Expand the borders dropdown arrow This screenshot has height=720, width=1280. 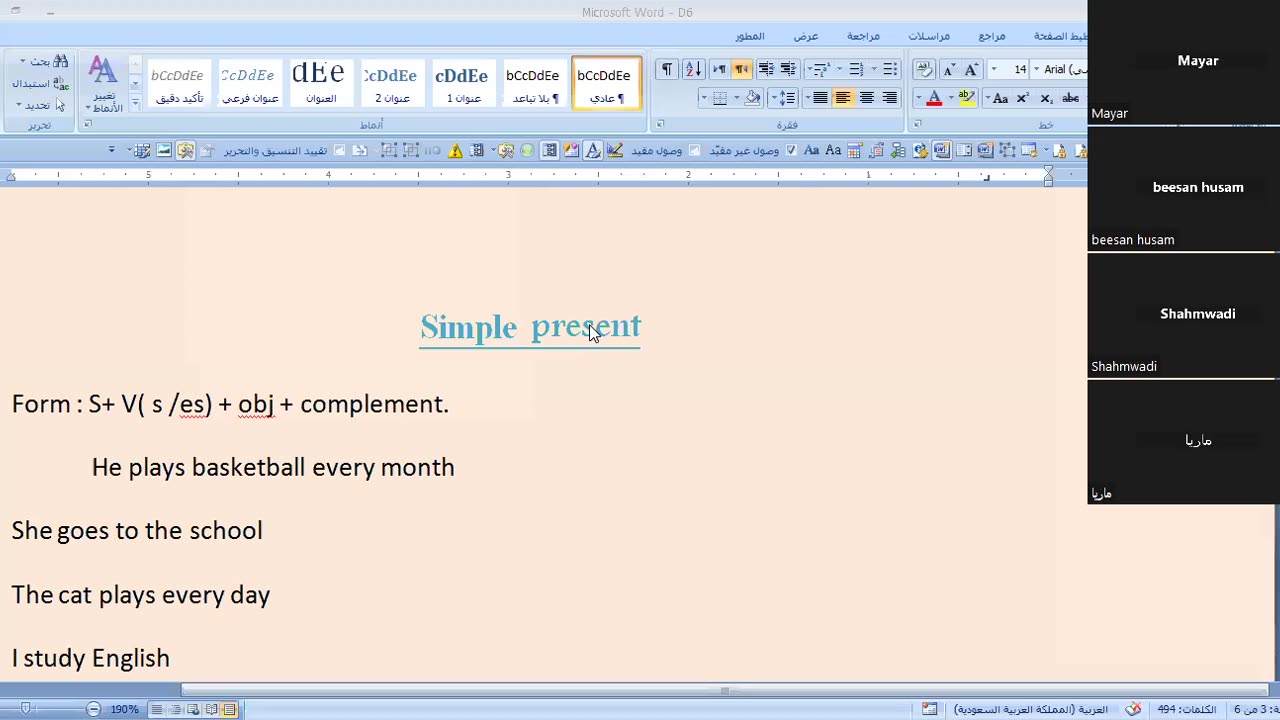click(704, 98)
